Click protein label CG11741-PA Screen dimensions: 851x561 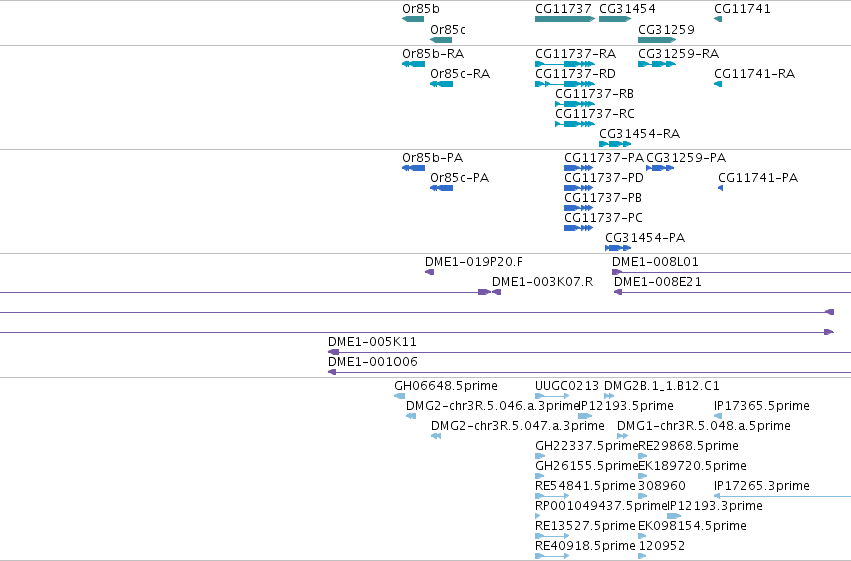tap(758, 178)
